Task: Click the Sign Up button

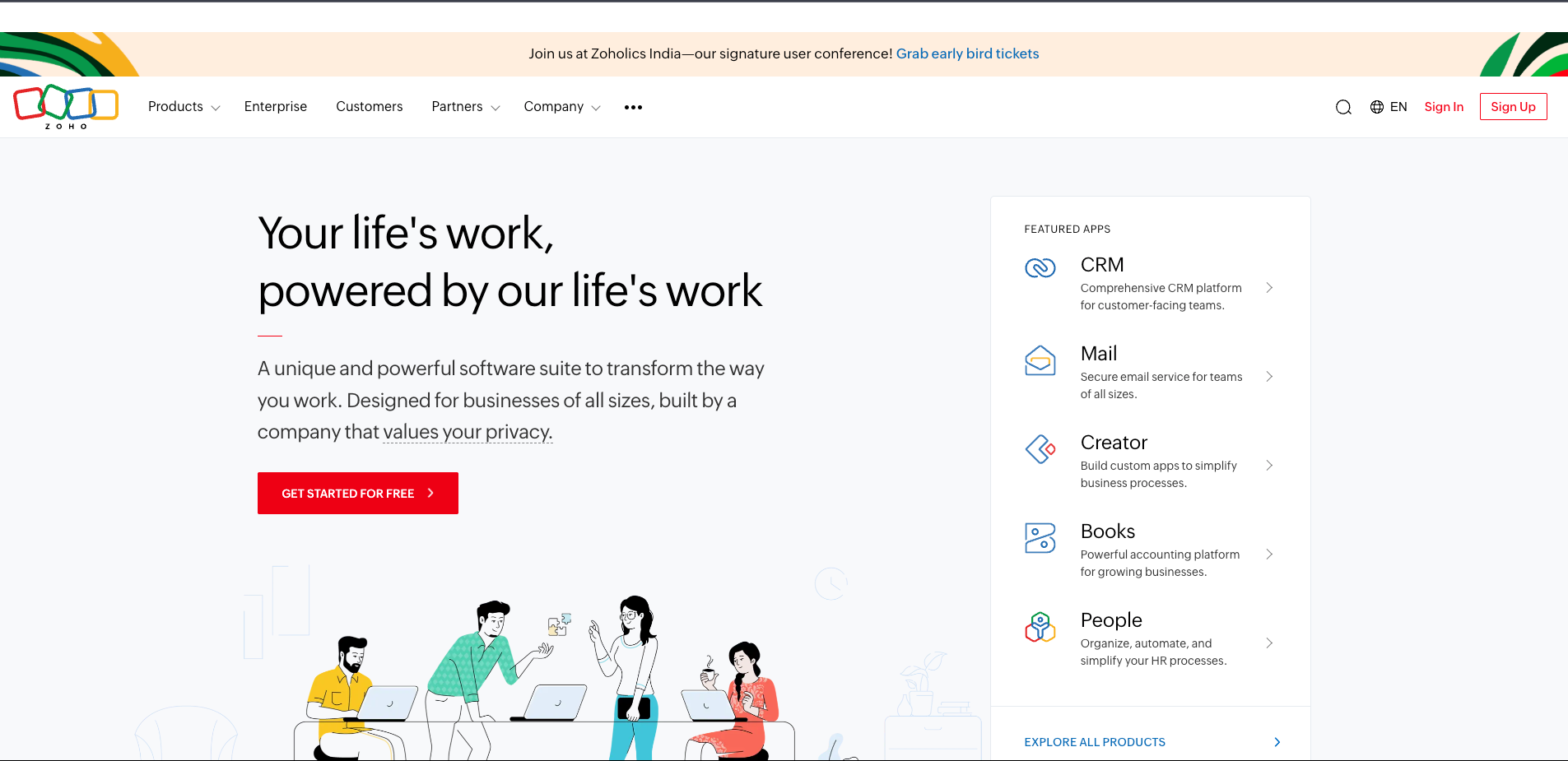Action: pyautogui.click(x=1513, y=106)
